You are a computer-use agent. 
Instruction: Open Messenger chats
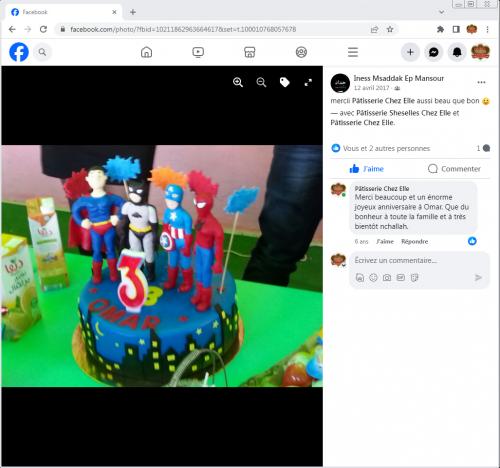point(433,52)
